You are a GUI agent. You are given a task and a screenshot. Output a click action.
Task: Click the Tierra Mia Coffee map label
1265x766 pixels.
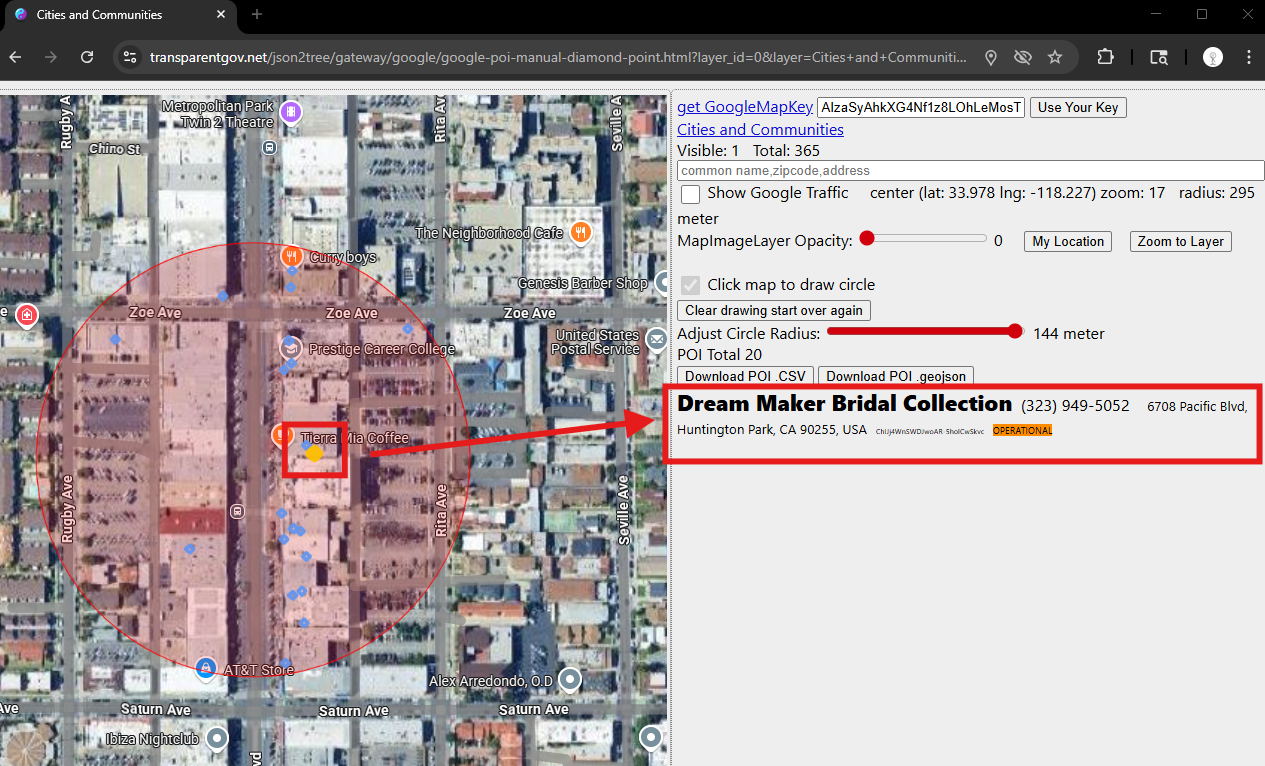coord(355,438)
